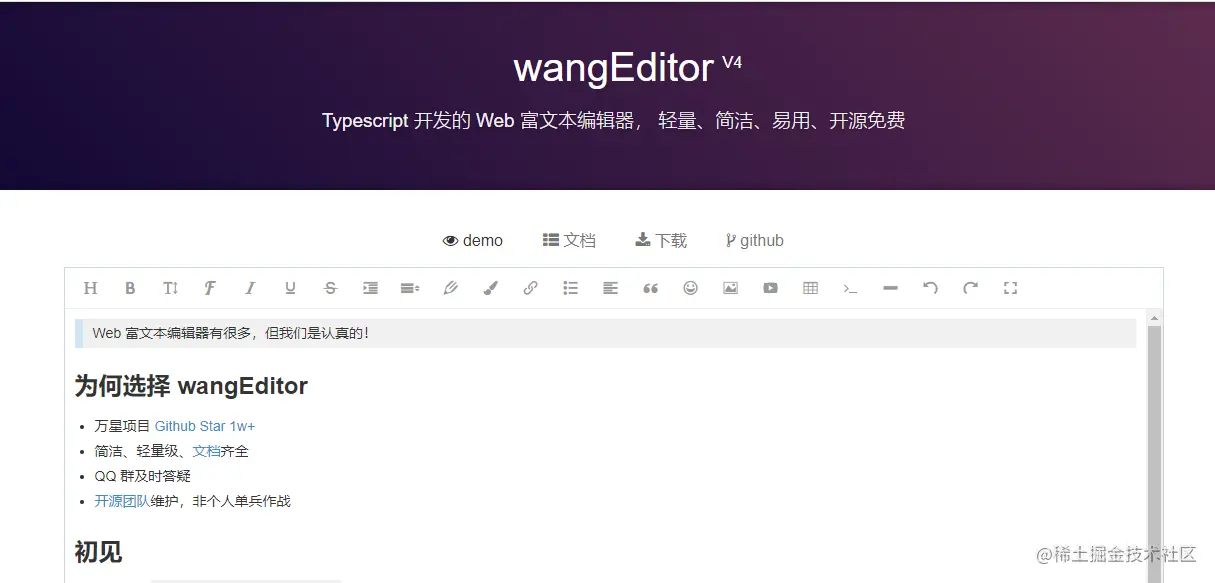The width and height of the screenshot is (1215, 583).
Task: Click the bullet 'QQ 群及时答疑'
Action: pyautogui.click(x=143, y=476)
